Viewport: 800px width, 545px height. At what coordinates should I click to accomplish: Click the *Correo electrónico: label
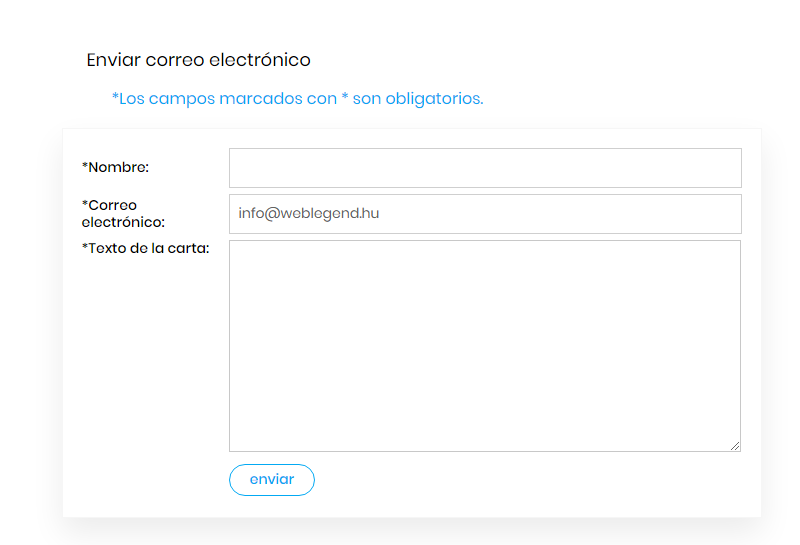pos(122,214)
